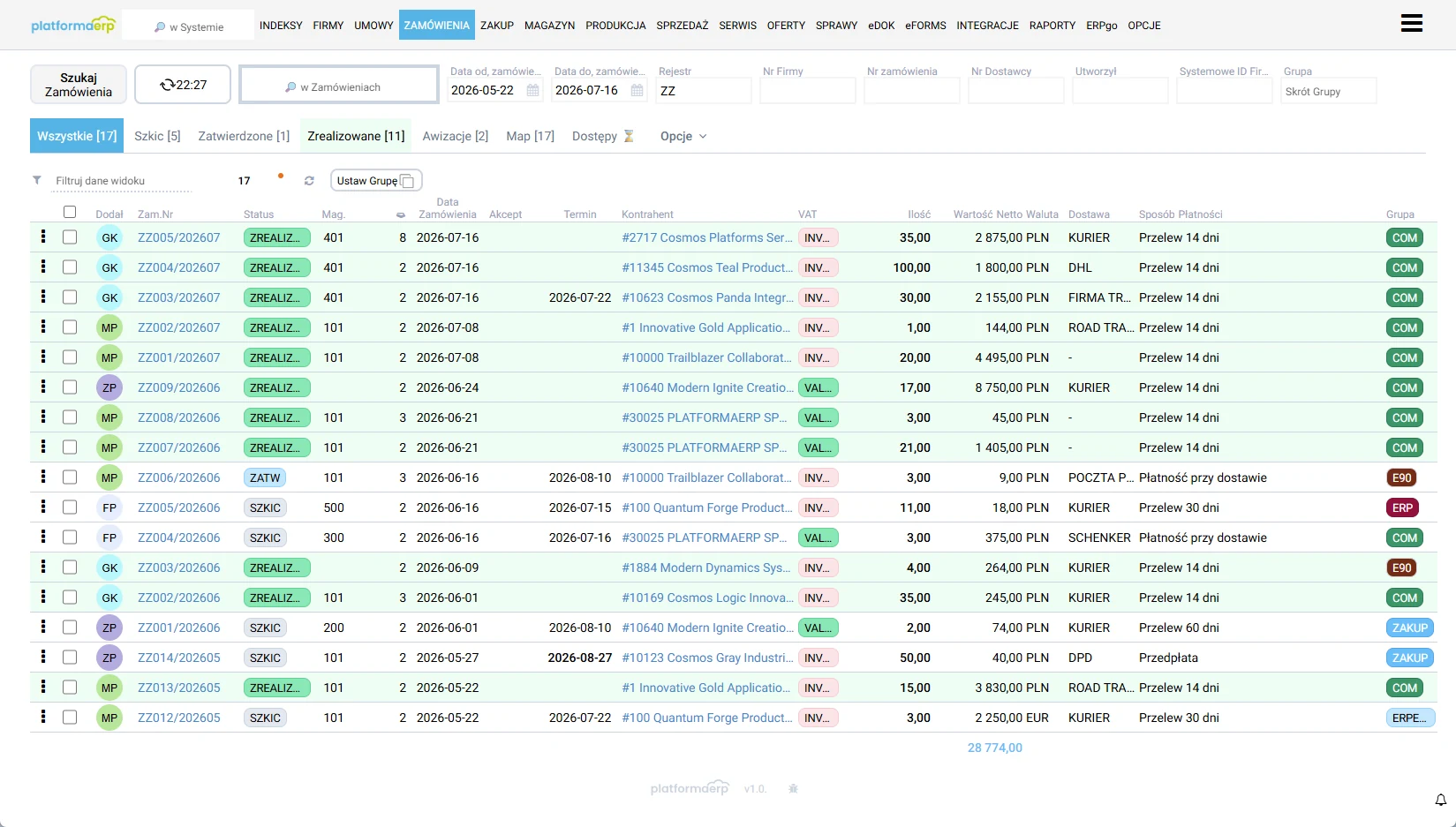Open order link ZZ001/202607

(179, 357)
